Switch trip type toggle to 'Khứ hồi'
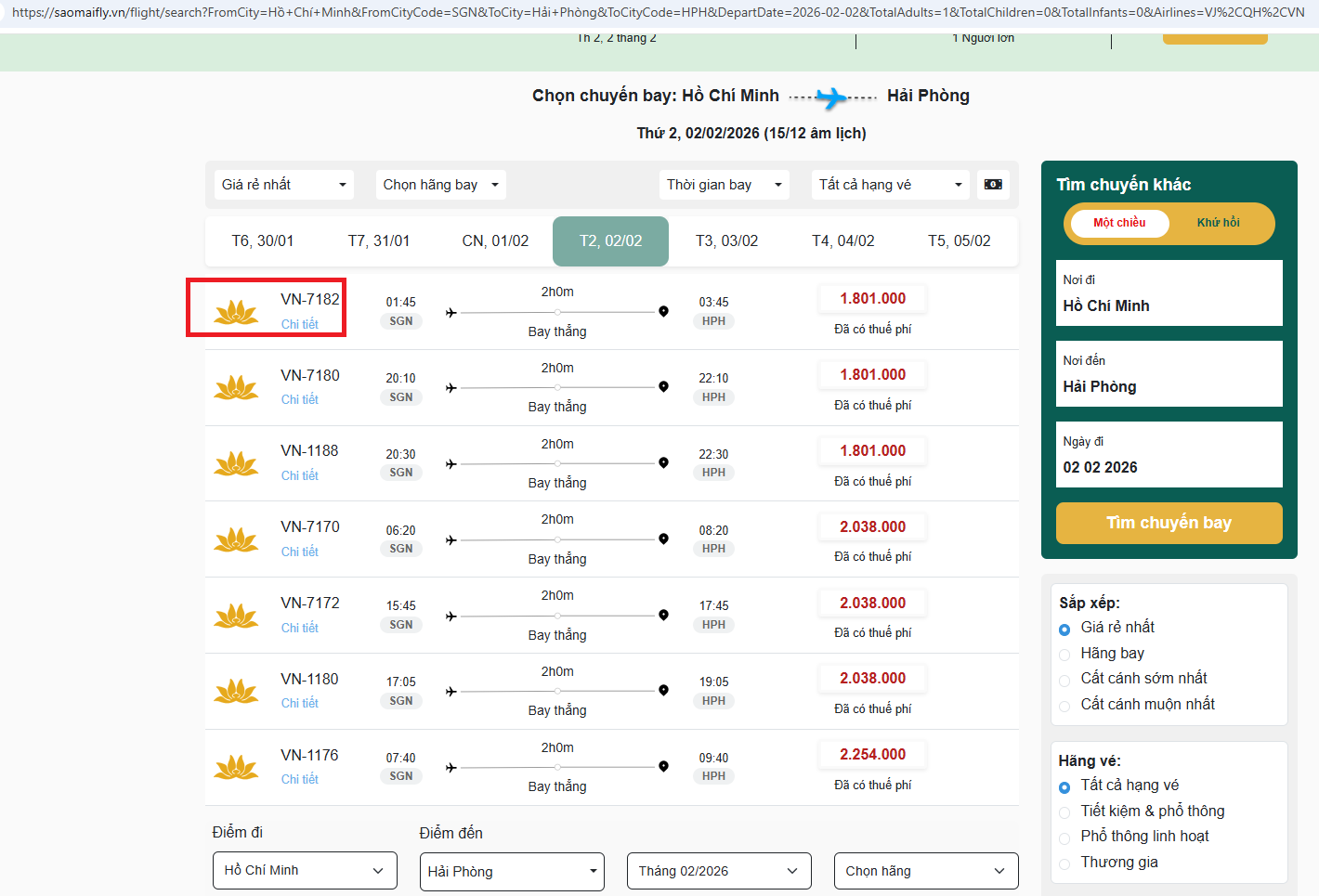 point(1218,223)
